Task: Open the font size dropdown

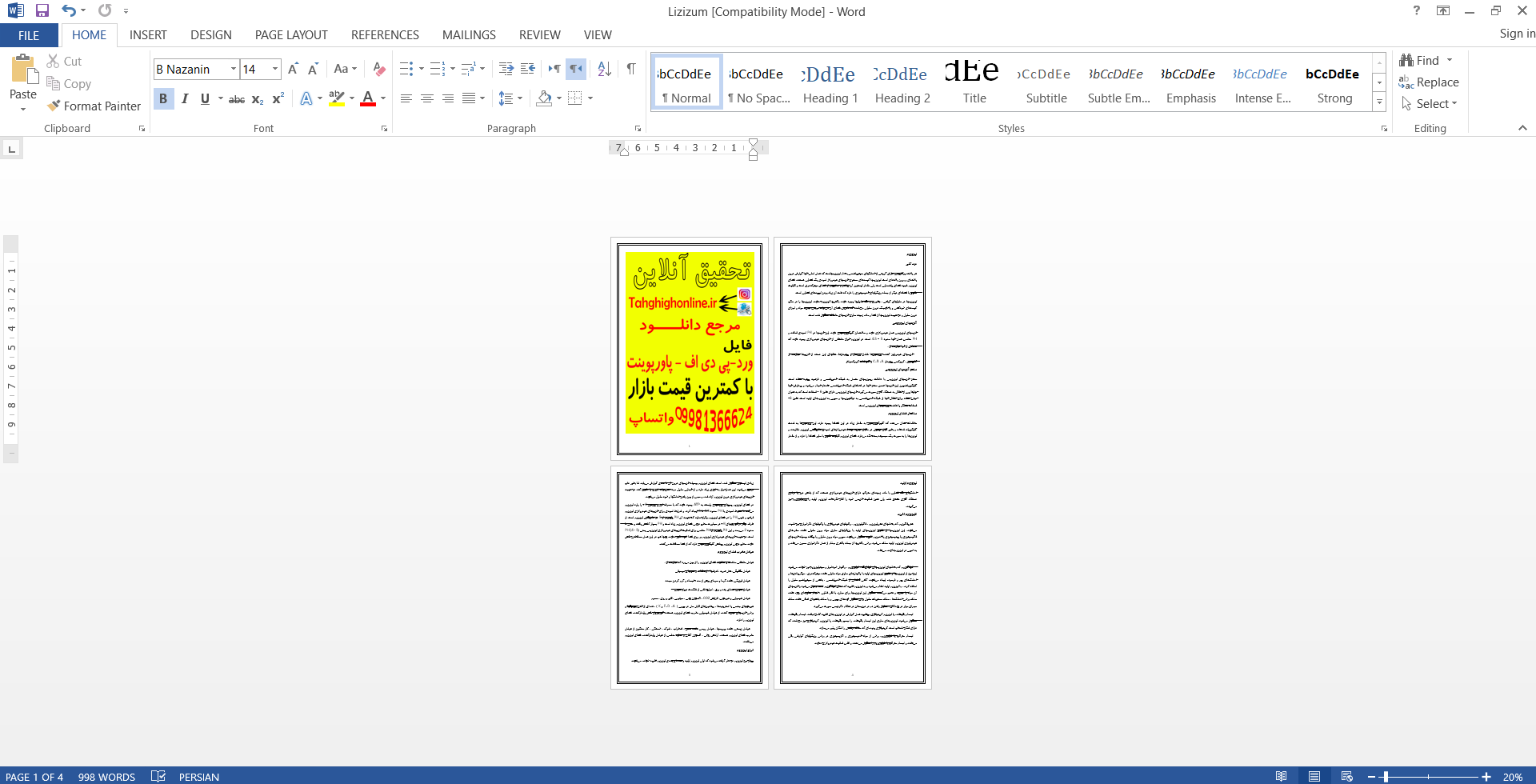Action: (275, 69)
